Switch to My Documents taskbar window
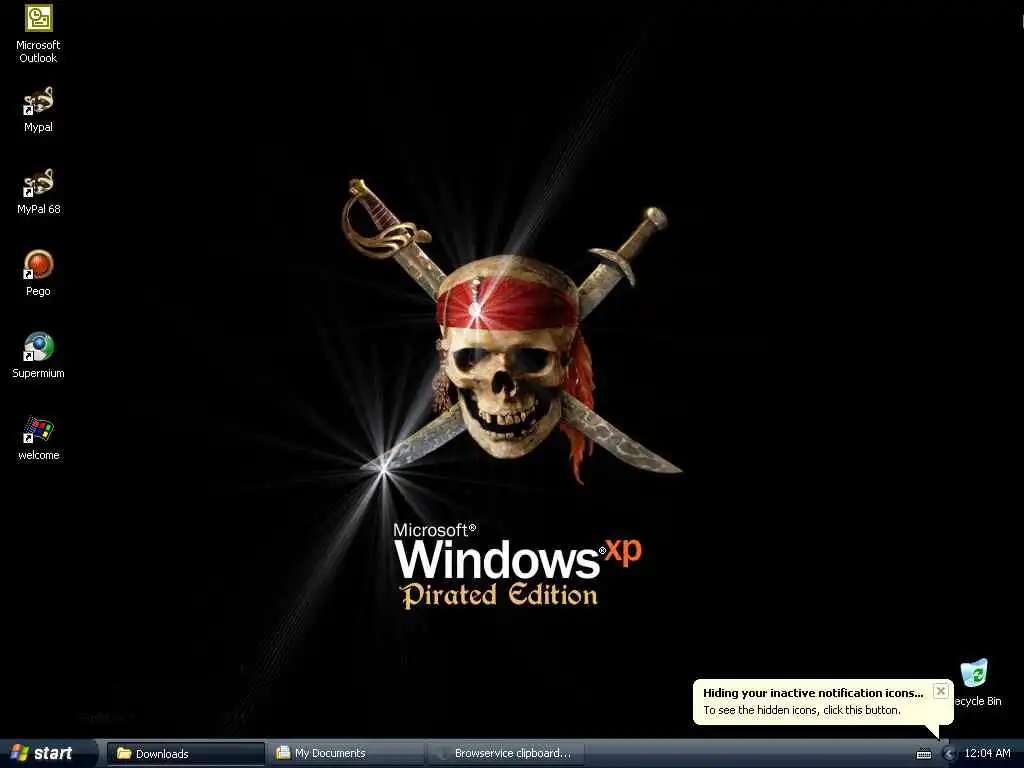Viewport: 1024px width, 768px height. (346, 753)
